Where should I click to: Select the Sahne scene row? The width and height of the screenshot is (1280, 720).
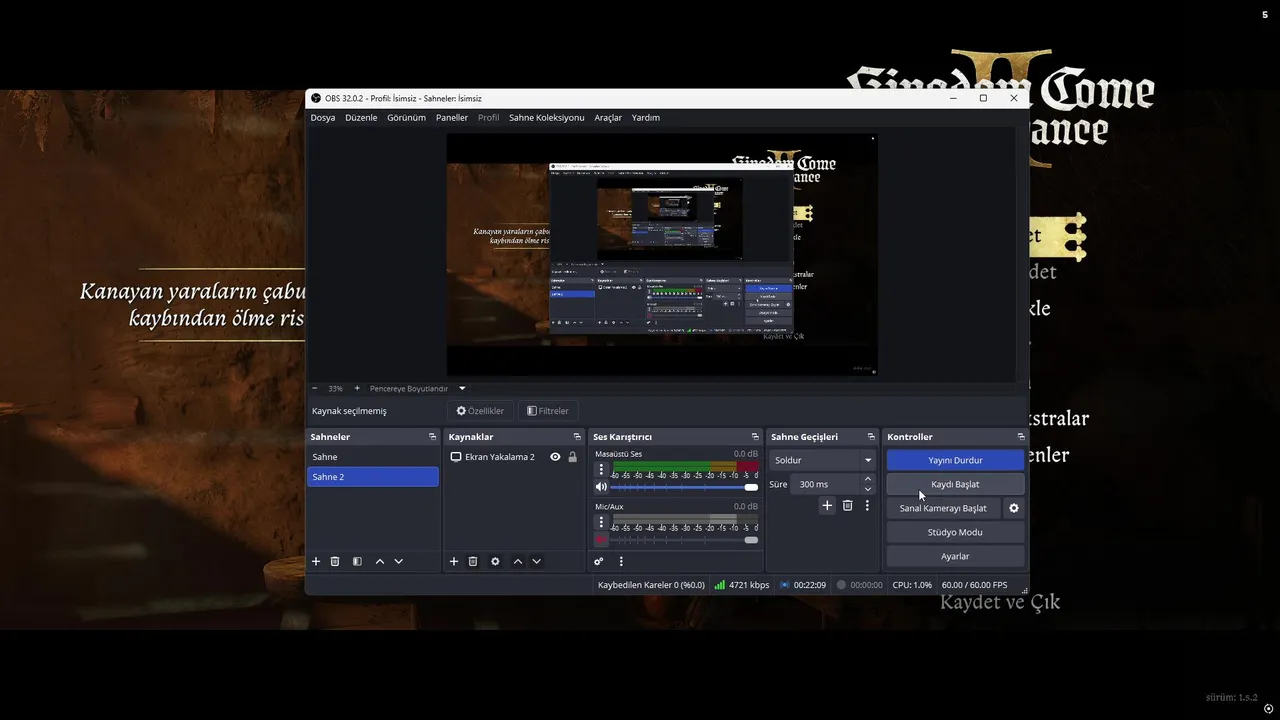(373, 457)
